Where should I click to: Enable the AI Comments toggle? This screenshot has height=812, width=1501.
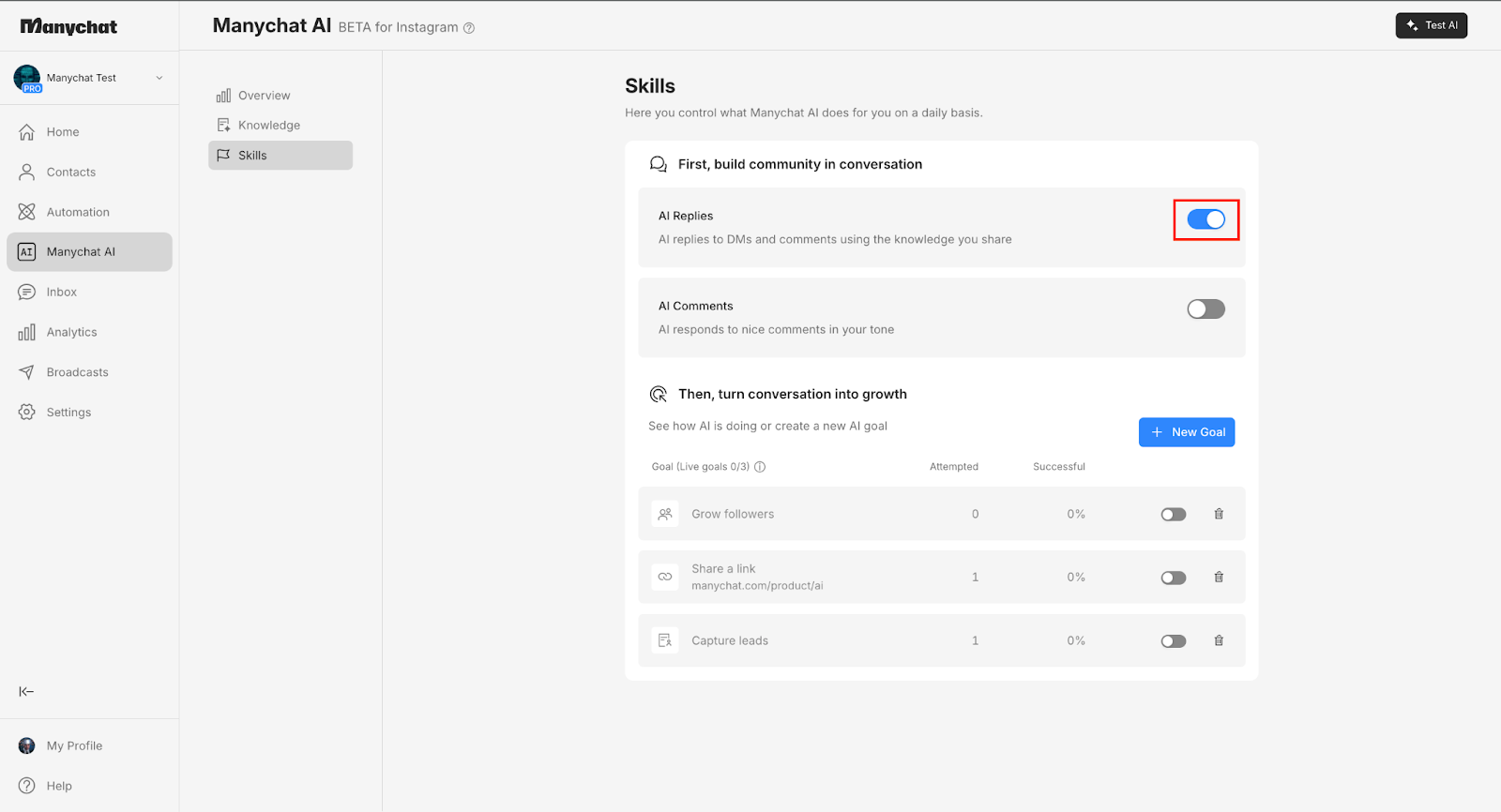[1205, 309]
